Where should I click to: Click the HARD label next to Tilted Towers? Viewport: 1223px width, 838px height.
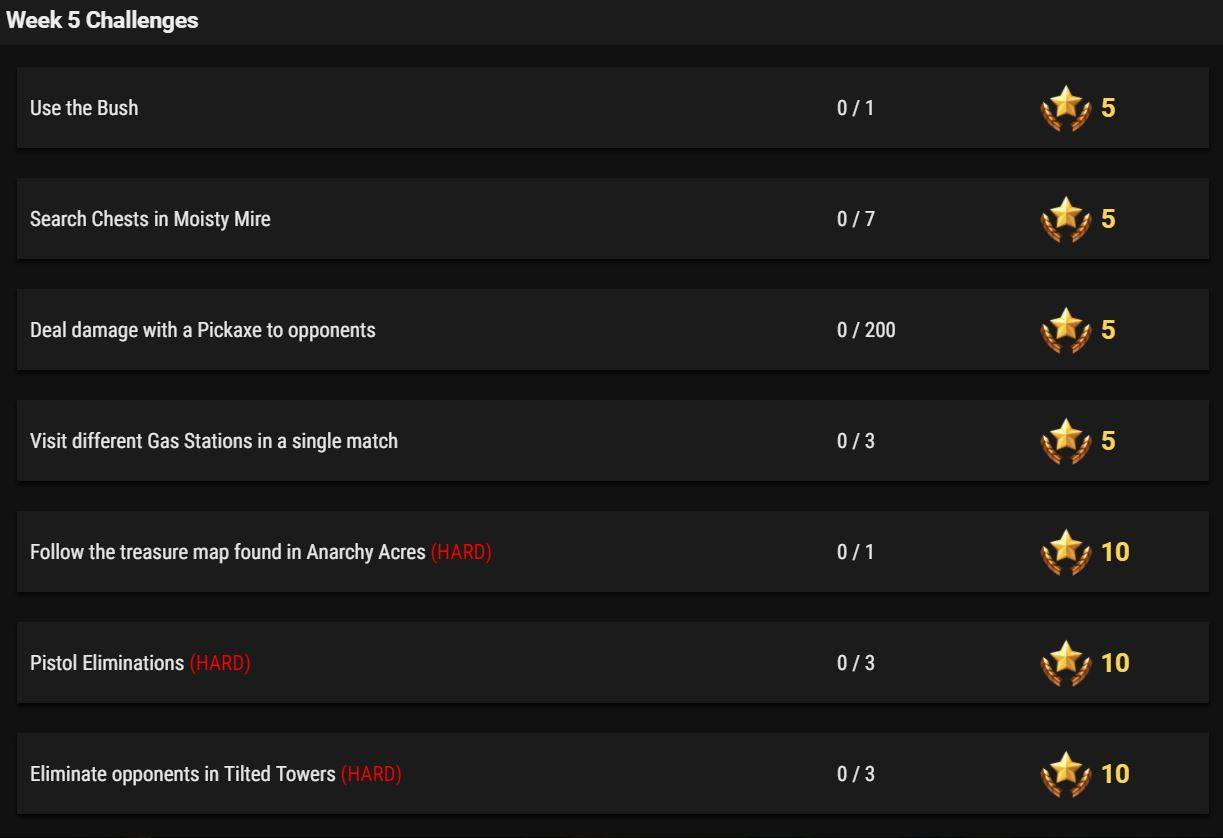[x=371, y=774]
